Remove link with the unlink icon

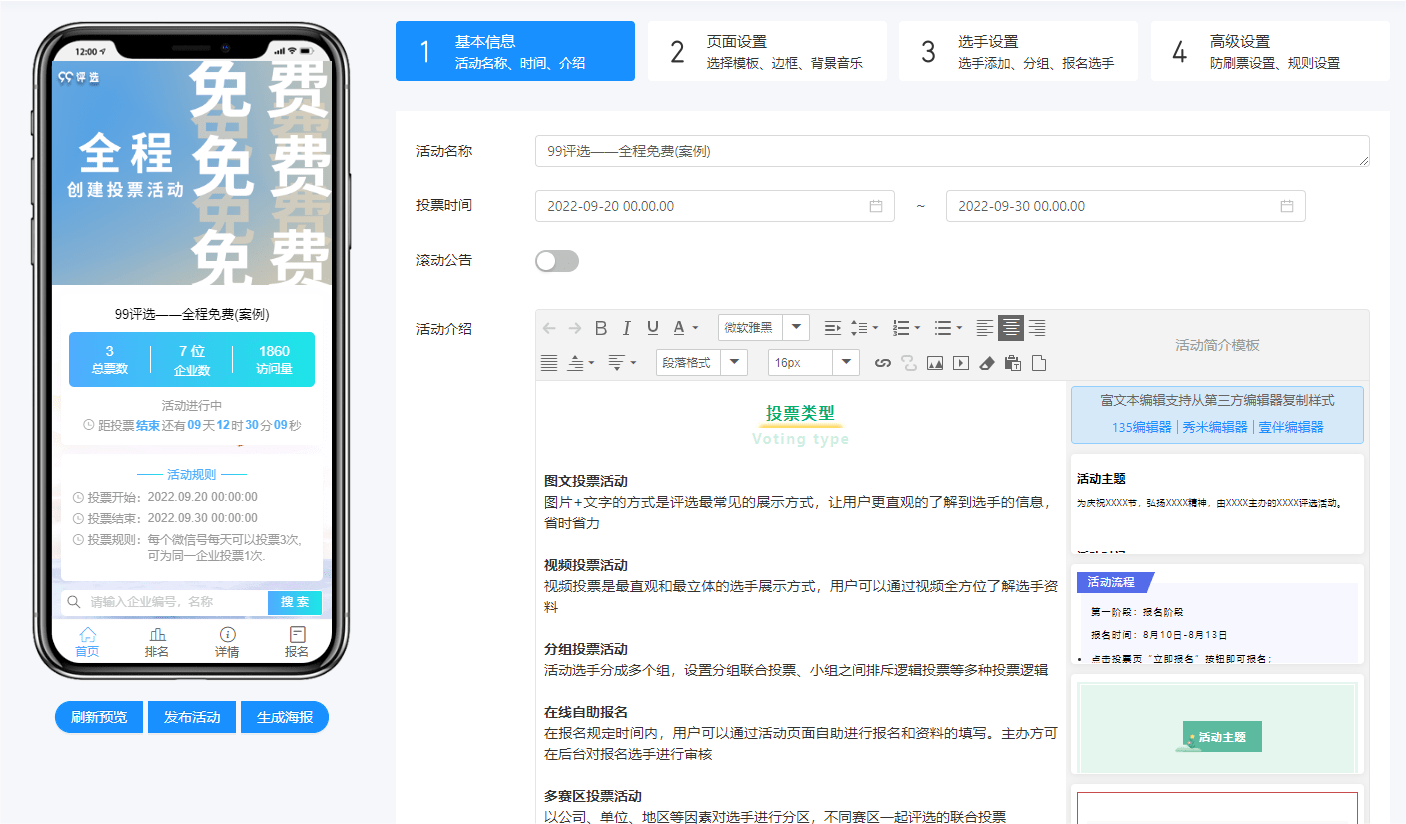[x=909, y=363]
